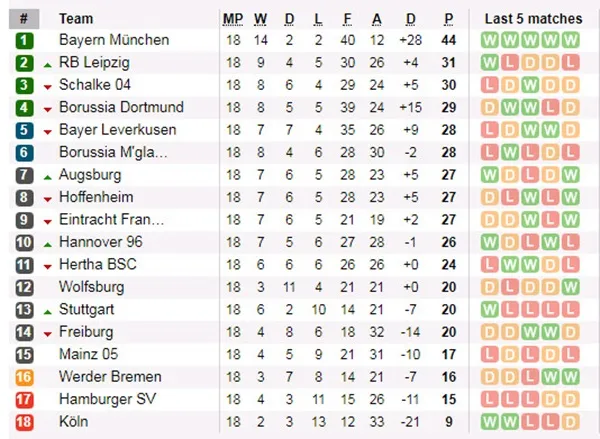The width and height of the screenshot is (600, 439).
Task: Sort by points P column header
Action: 449,19
